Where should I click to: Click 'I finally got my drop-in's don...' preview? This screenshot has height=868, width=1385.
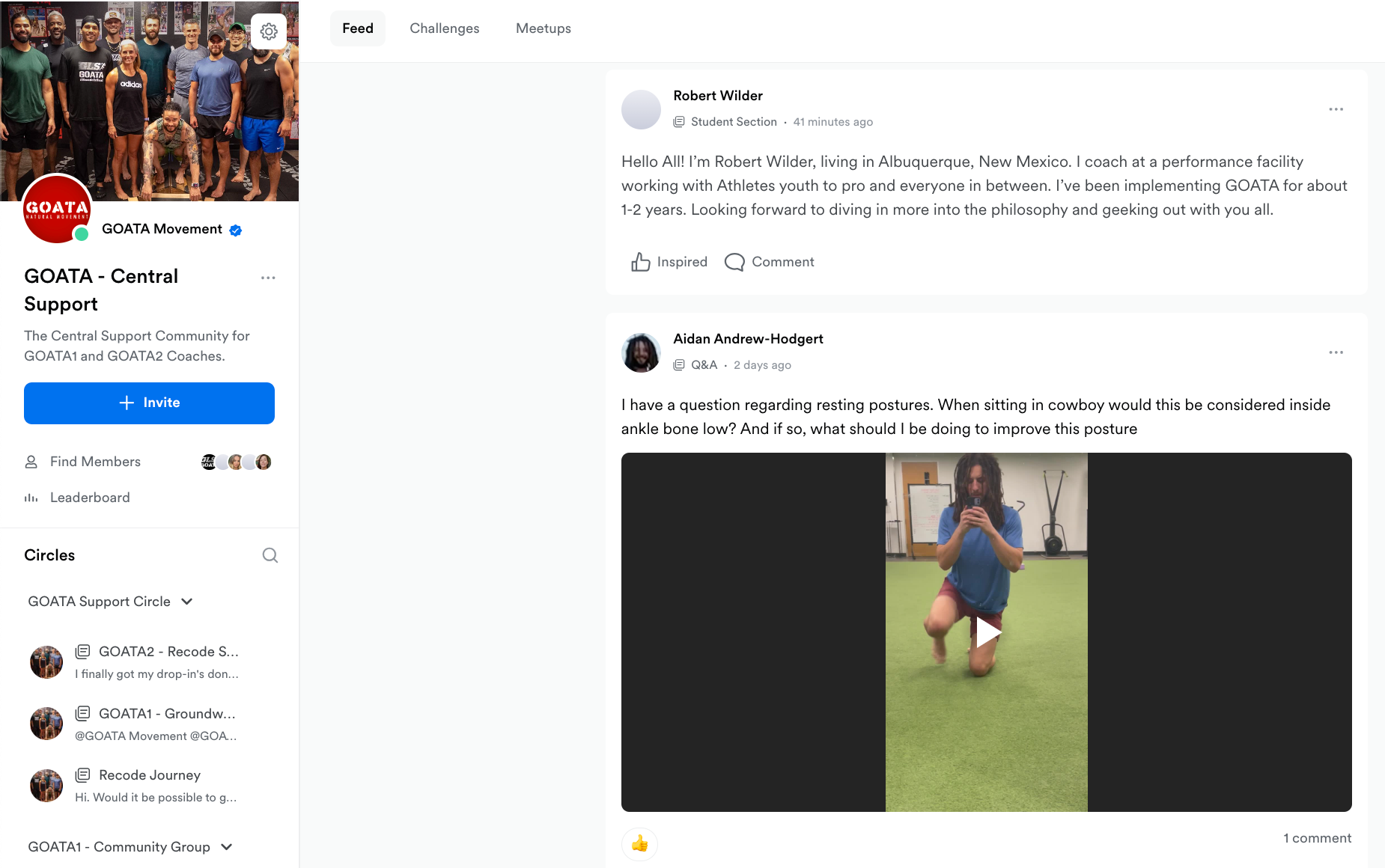click(156, 674)
